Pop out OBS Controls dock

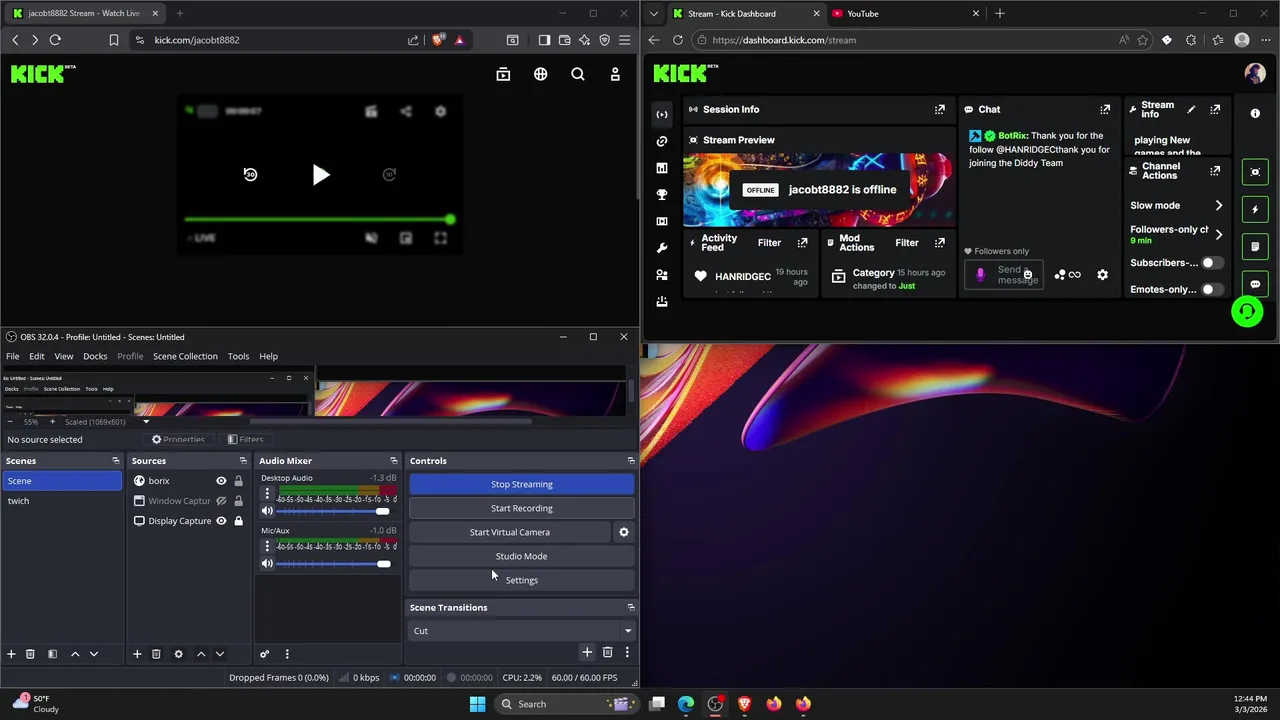tap(631, 461)
